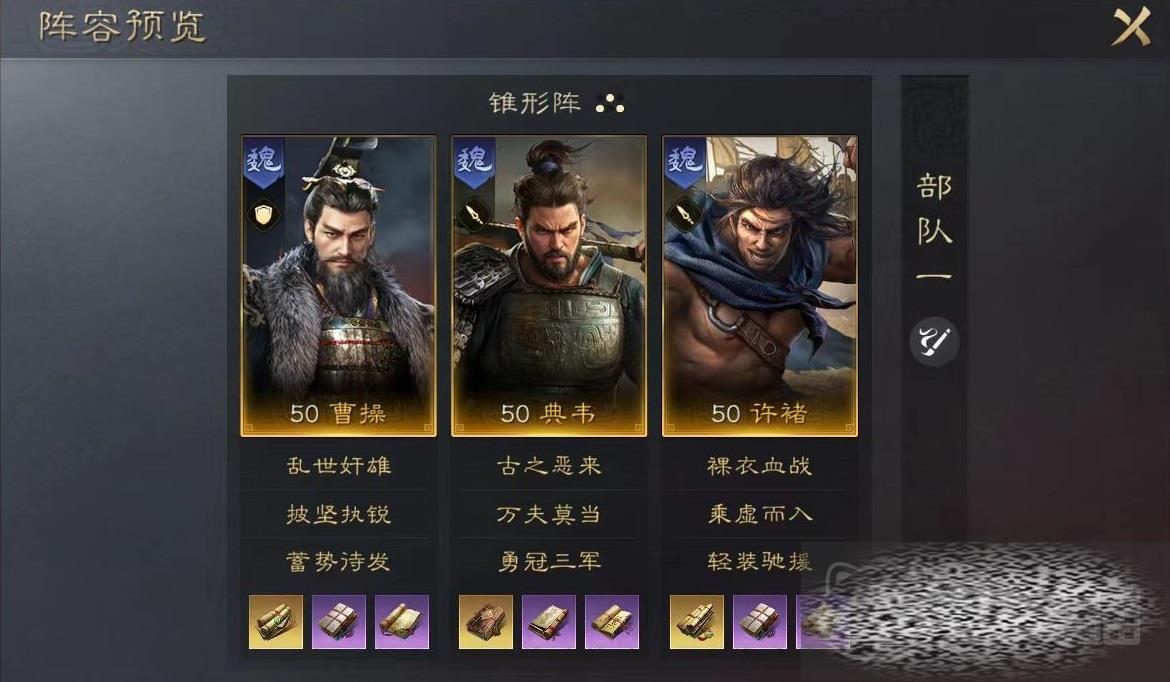
Task: Click the spear troop icon on 典韦's card
Action: point(474,216)
